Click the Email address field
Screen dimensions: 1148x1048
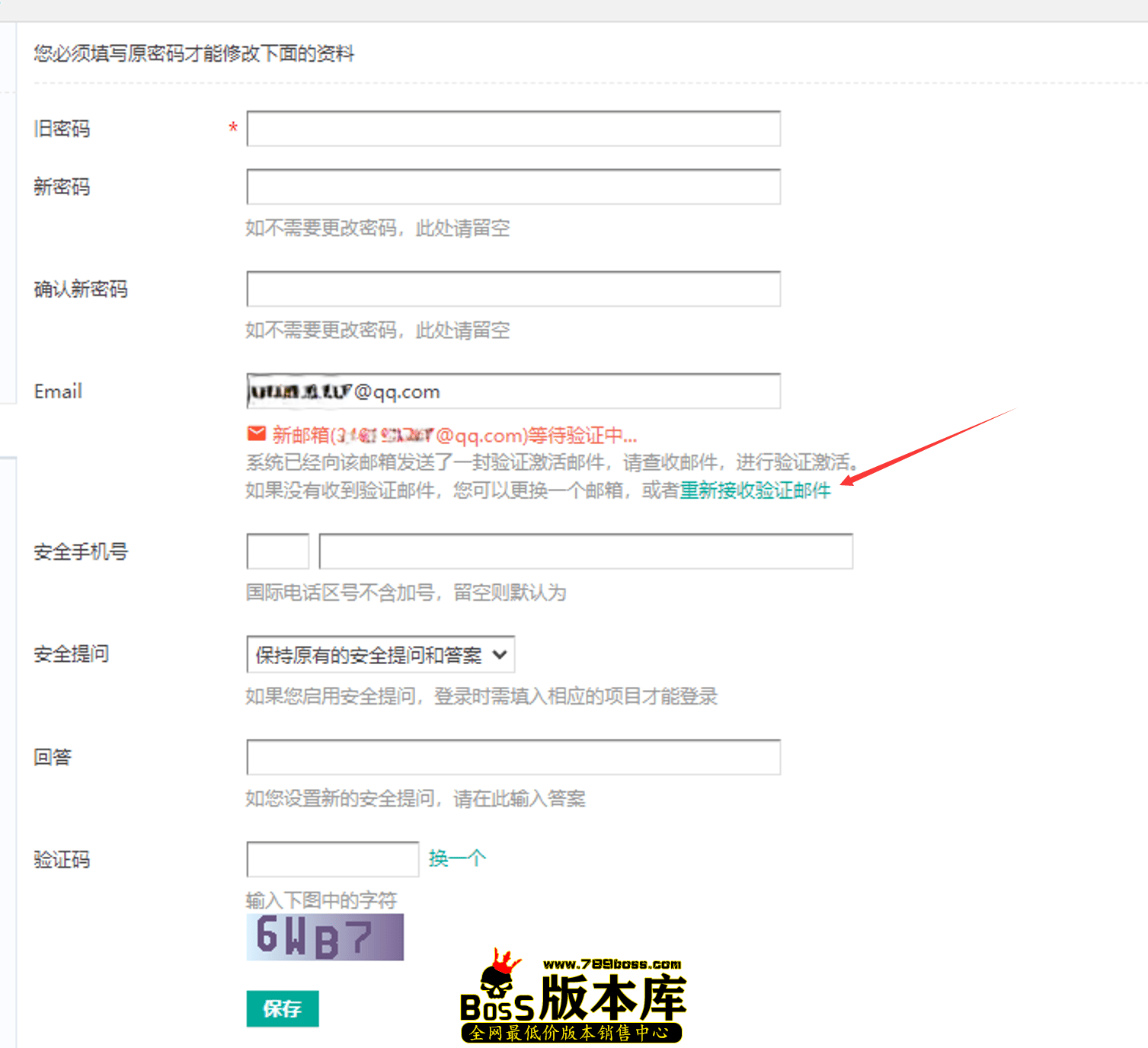[x=513, y=391]
